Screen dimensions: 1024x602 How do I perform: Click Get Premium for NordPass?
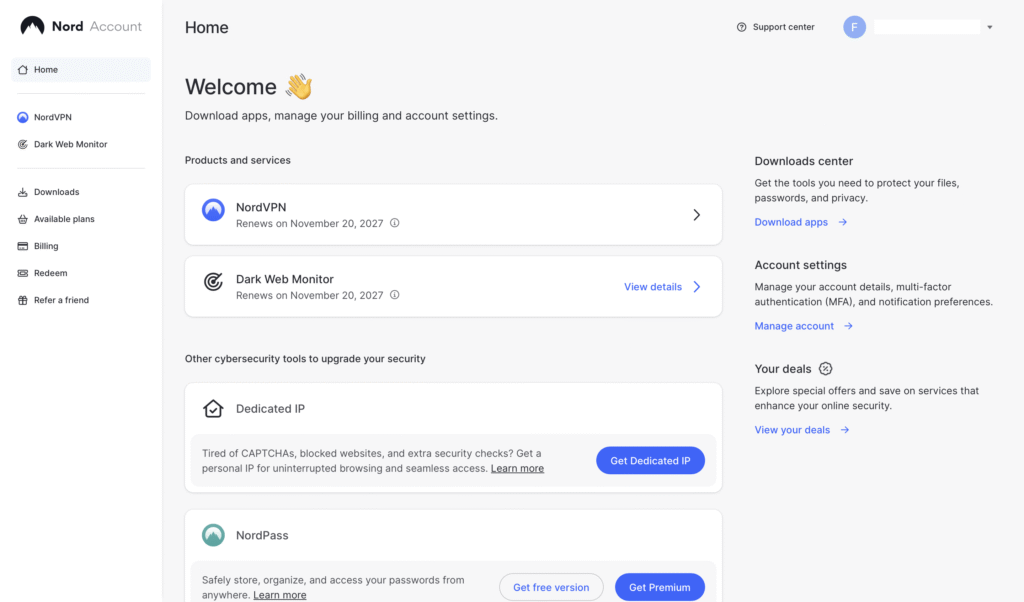[x=660, y=587]
